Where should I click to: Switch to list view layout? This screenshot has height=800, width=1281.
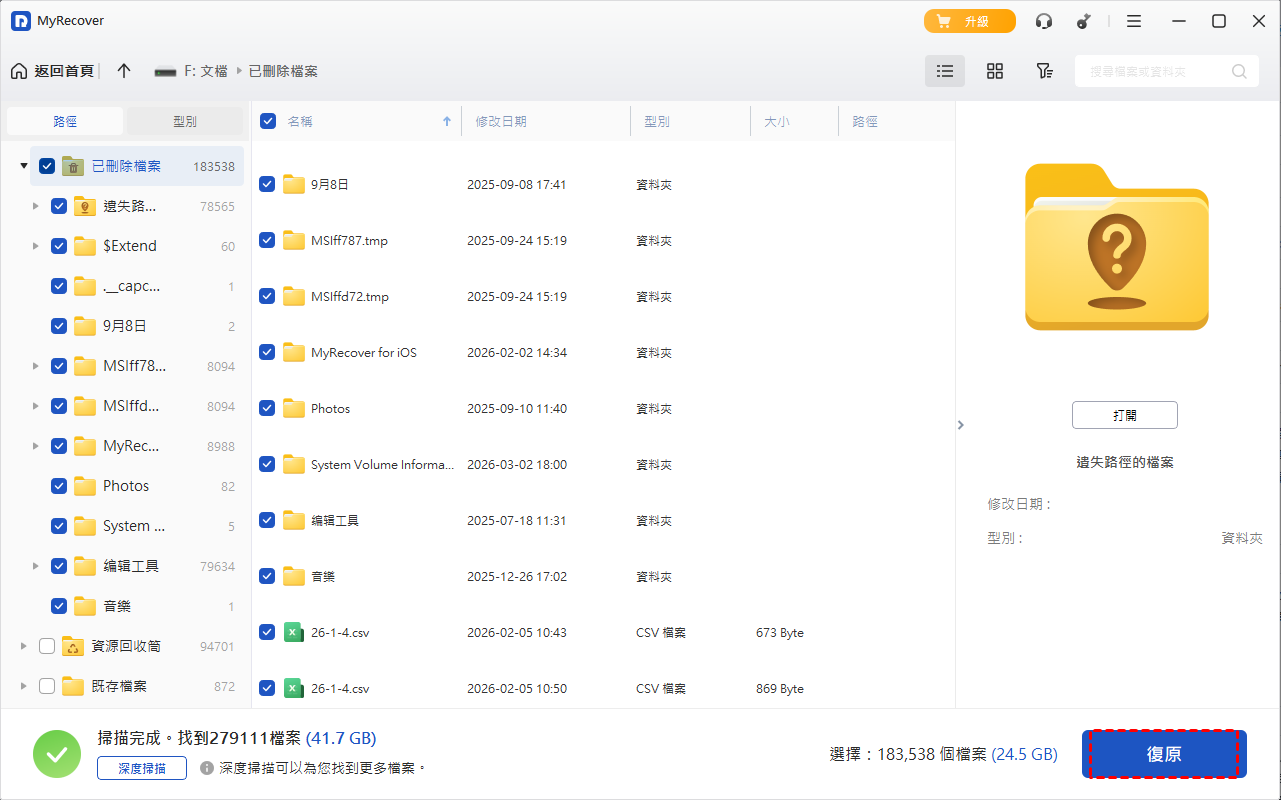[944, 71]
